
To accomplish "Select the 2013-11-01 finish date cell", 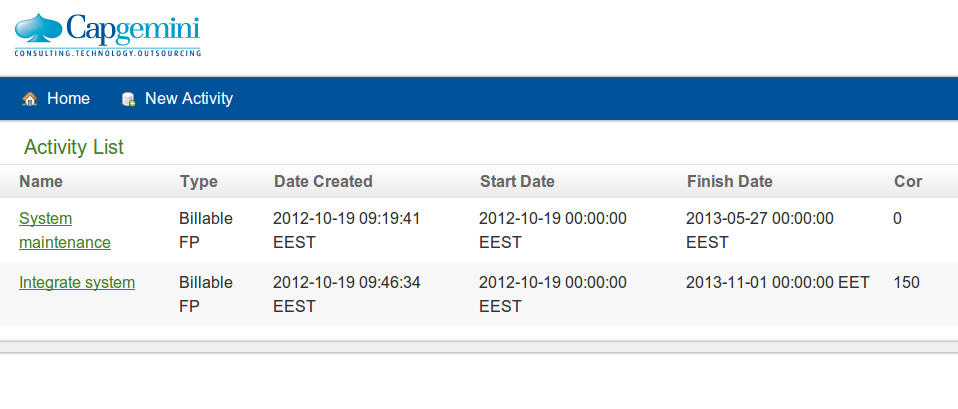I will pyautogui.click(x=777, y=282).
